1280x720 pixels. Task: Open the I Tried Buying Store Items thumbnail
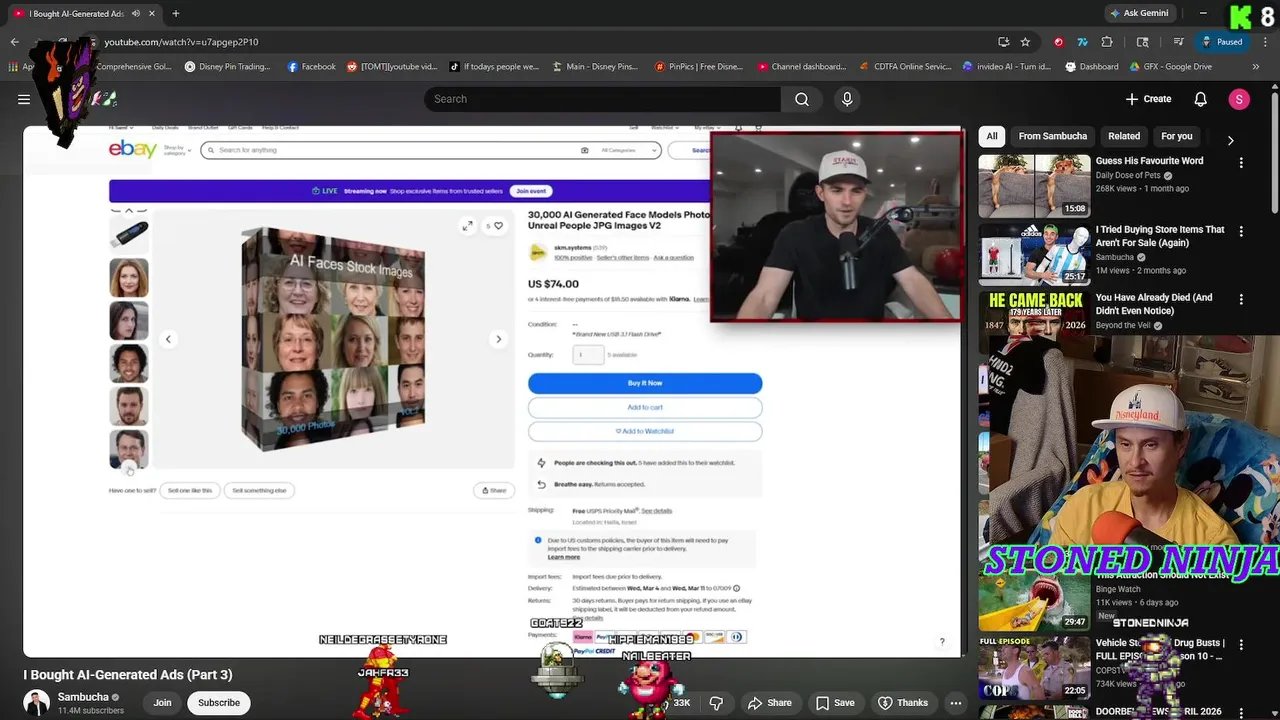click(1034, 254)
